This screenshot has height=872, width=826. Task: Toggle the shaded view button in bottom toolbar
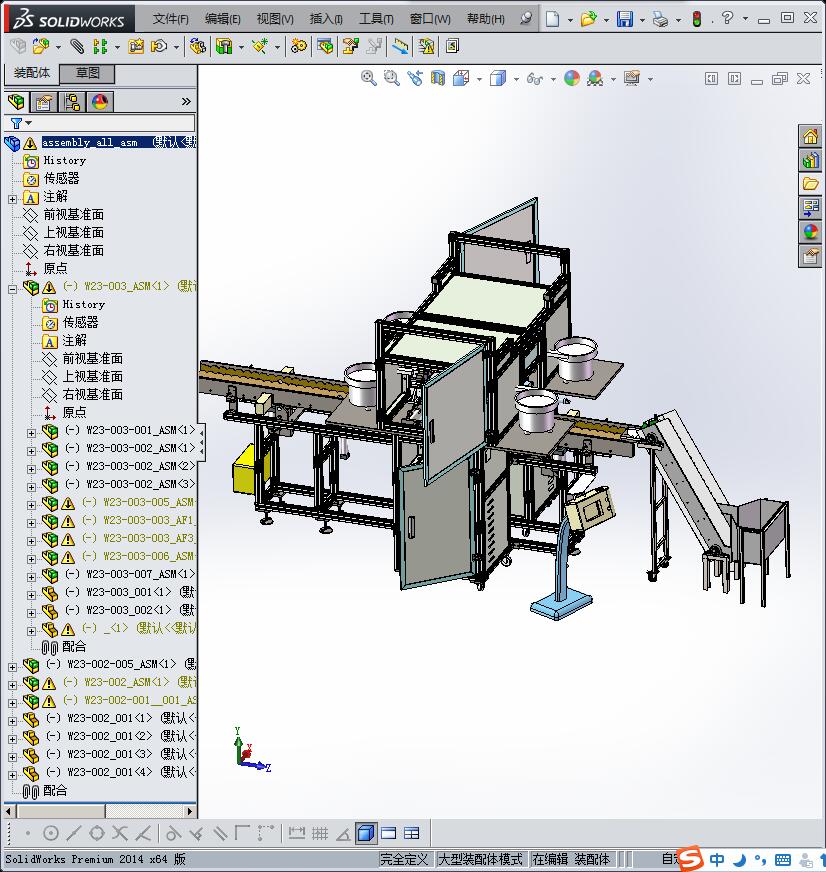coord(366,833)
